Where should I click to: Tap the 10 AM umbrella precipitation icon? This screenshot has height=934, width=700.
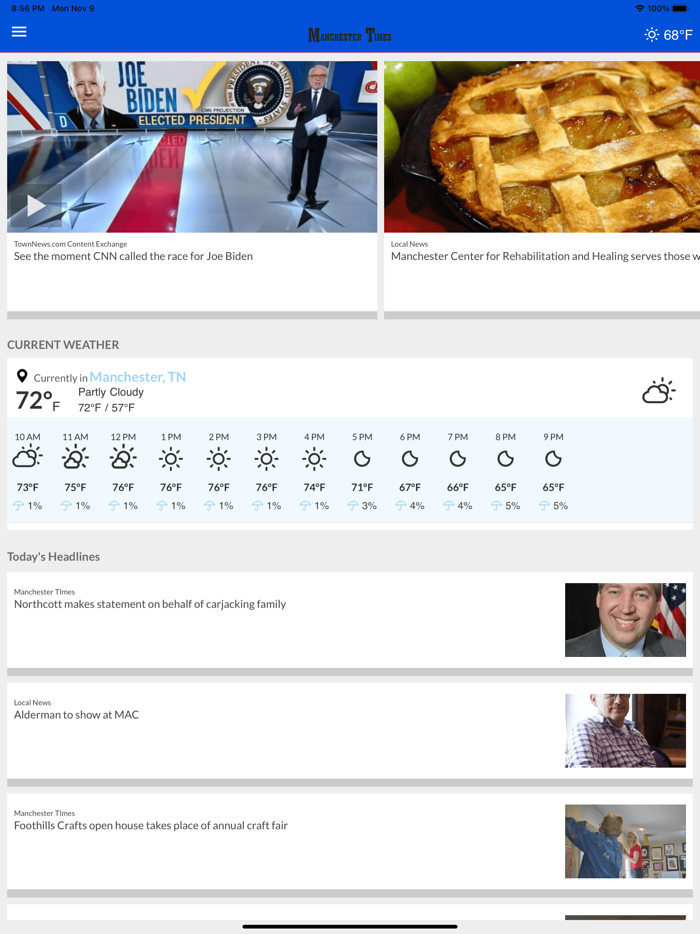click(x=18, y=506)
